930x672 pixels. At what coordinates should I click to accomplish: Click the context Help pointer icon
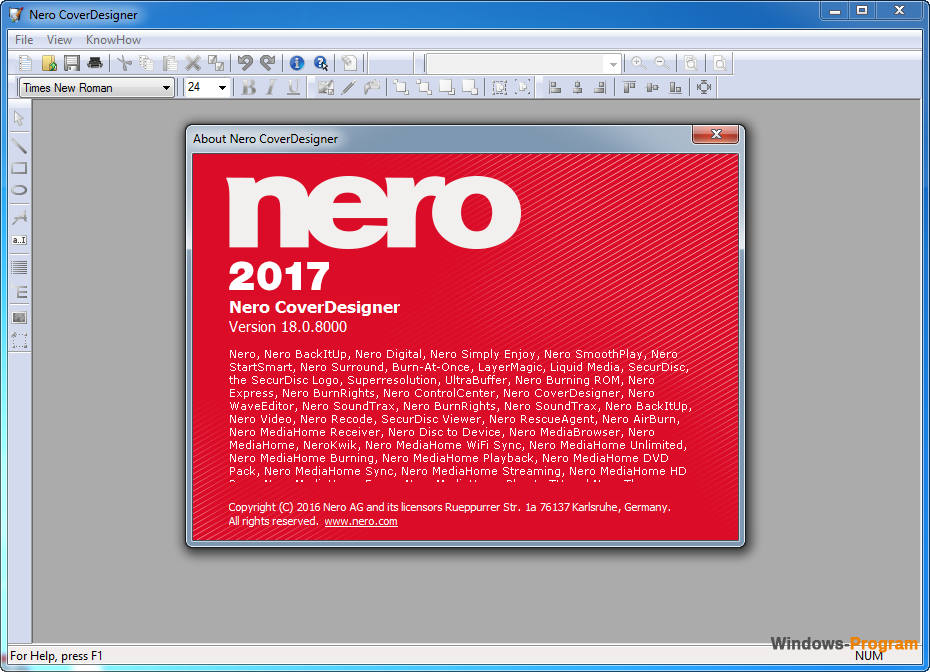pos(321,63)
